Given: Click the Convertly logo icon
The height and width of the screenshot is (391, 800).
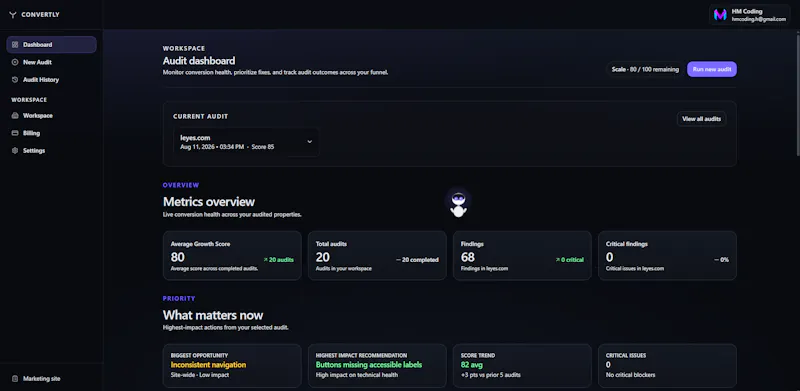Looking at the screenshot, I should coord(13,15).
